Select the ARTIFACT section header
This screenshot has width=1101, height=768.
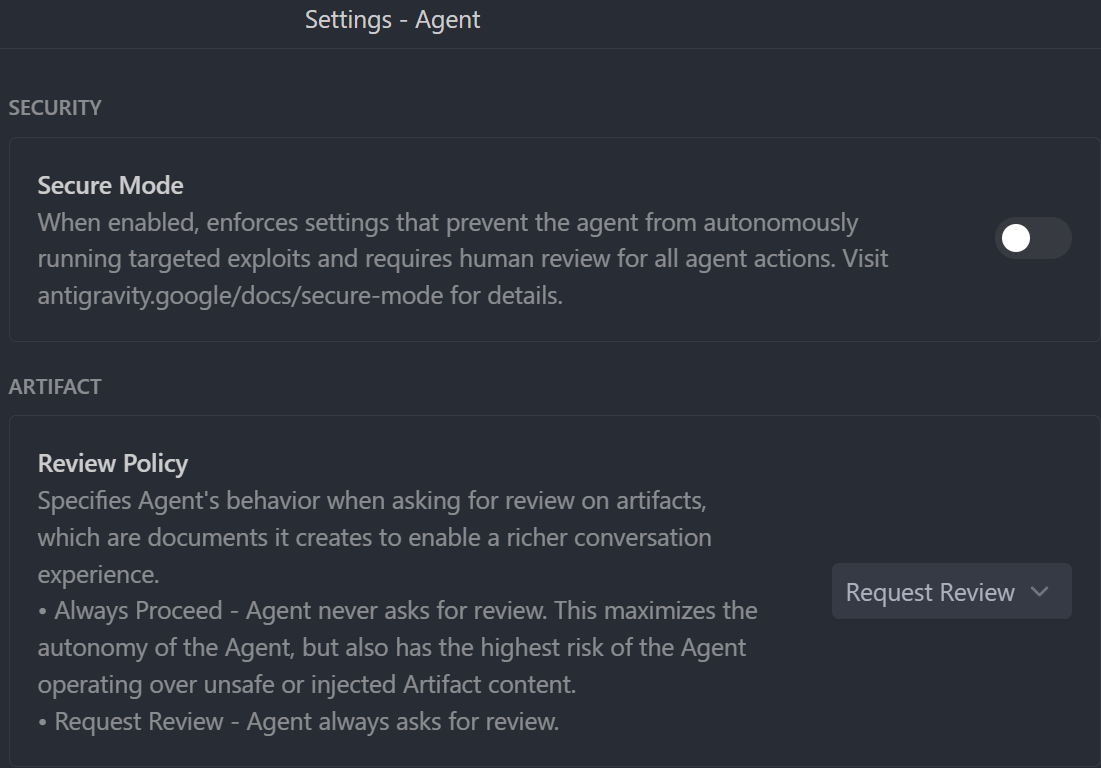pyautogui.click(x=55, y=386)
